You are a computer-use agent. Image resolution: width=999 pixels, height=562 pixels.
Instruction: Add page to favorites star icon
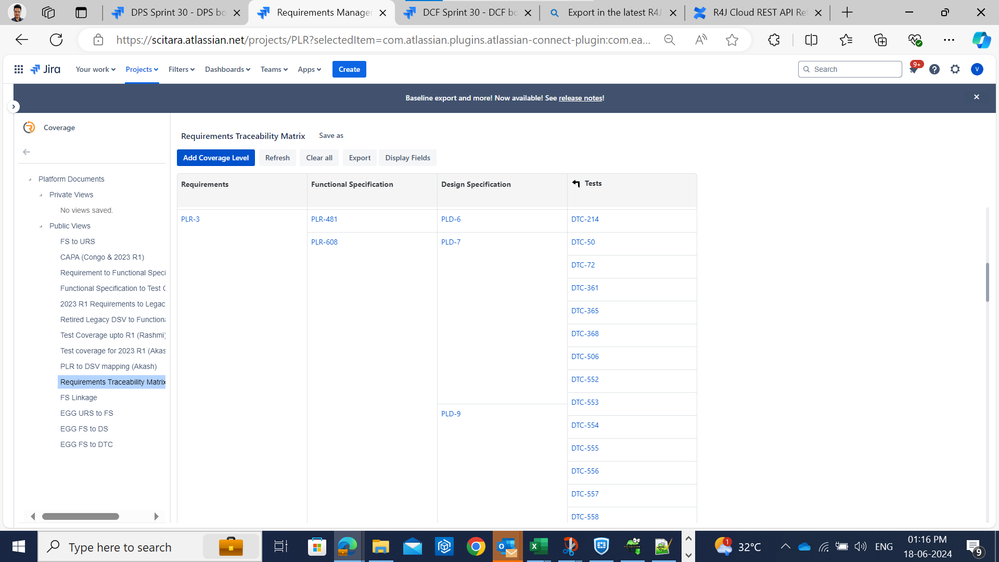tap(732, 40)
